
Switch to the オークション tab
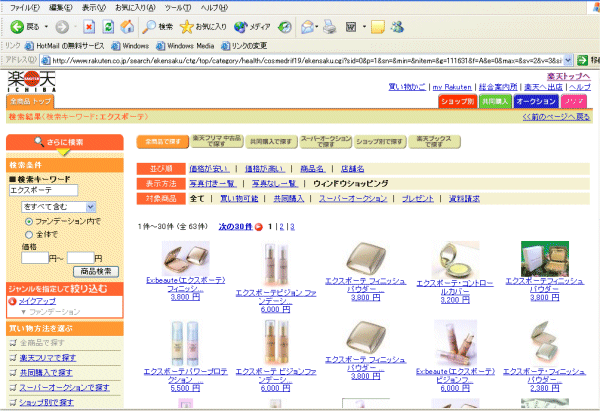tap(536, 101)
